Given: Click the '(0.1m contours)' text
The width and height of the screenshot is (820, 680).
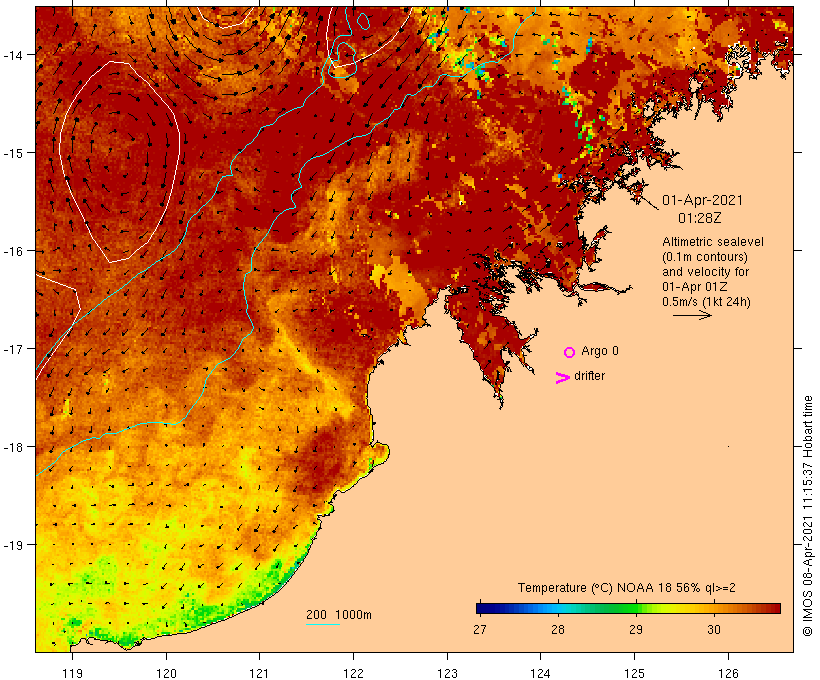Looking at the screenshot, I should coord(704,257).
